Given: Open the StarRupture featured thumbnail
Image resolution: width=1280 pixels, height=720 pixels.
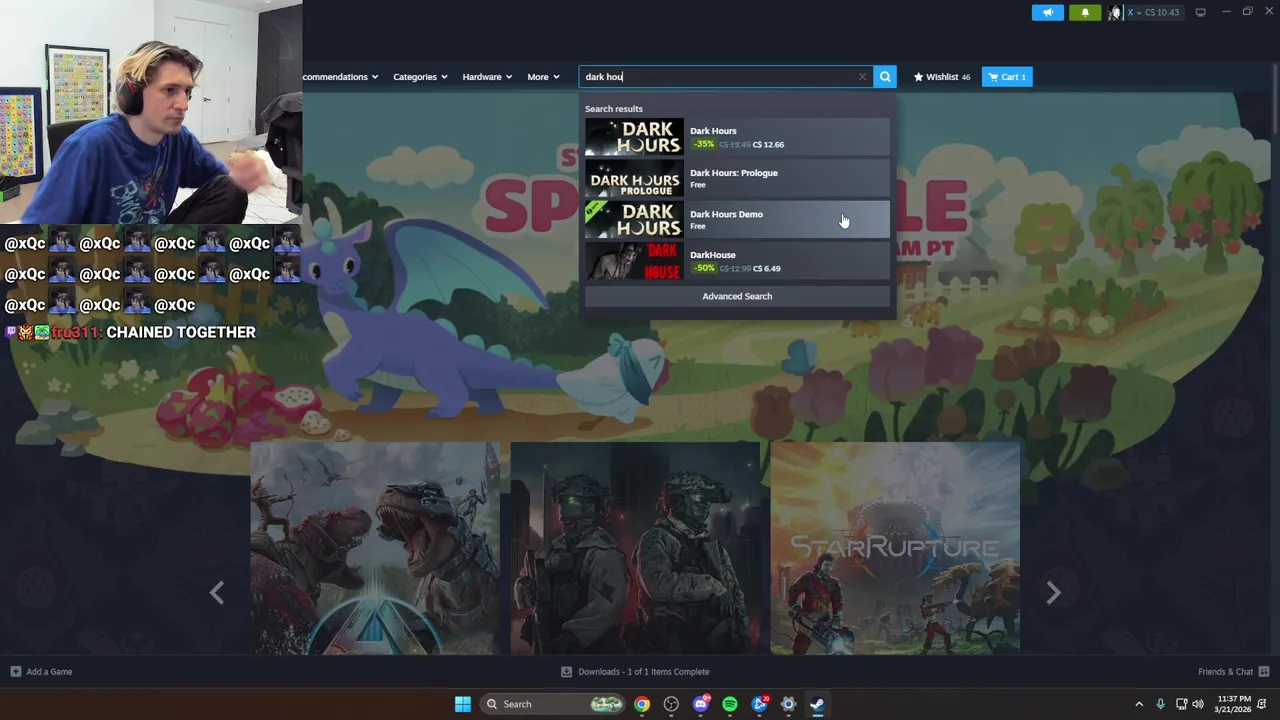Looking at the screenshot, I should (x=895, y=548).
